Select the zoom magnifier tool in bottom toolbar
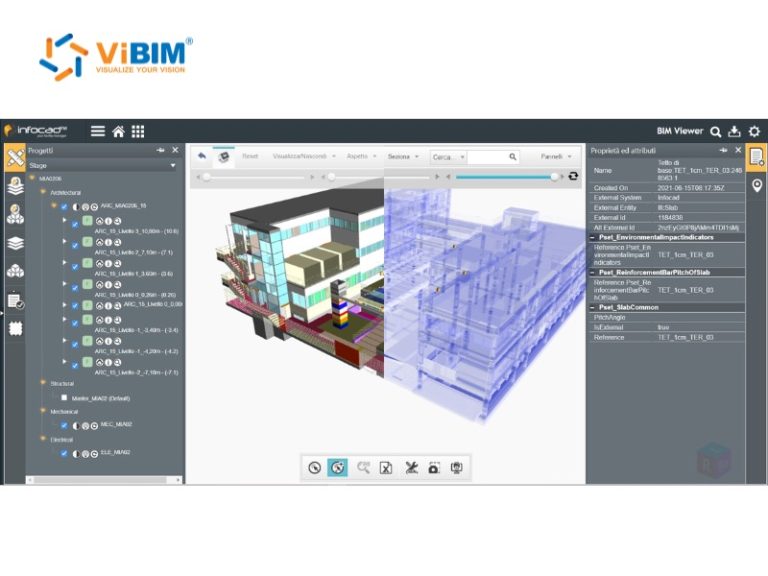Viewport: 768px width, 576px height. 363,468
